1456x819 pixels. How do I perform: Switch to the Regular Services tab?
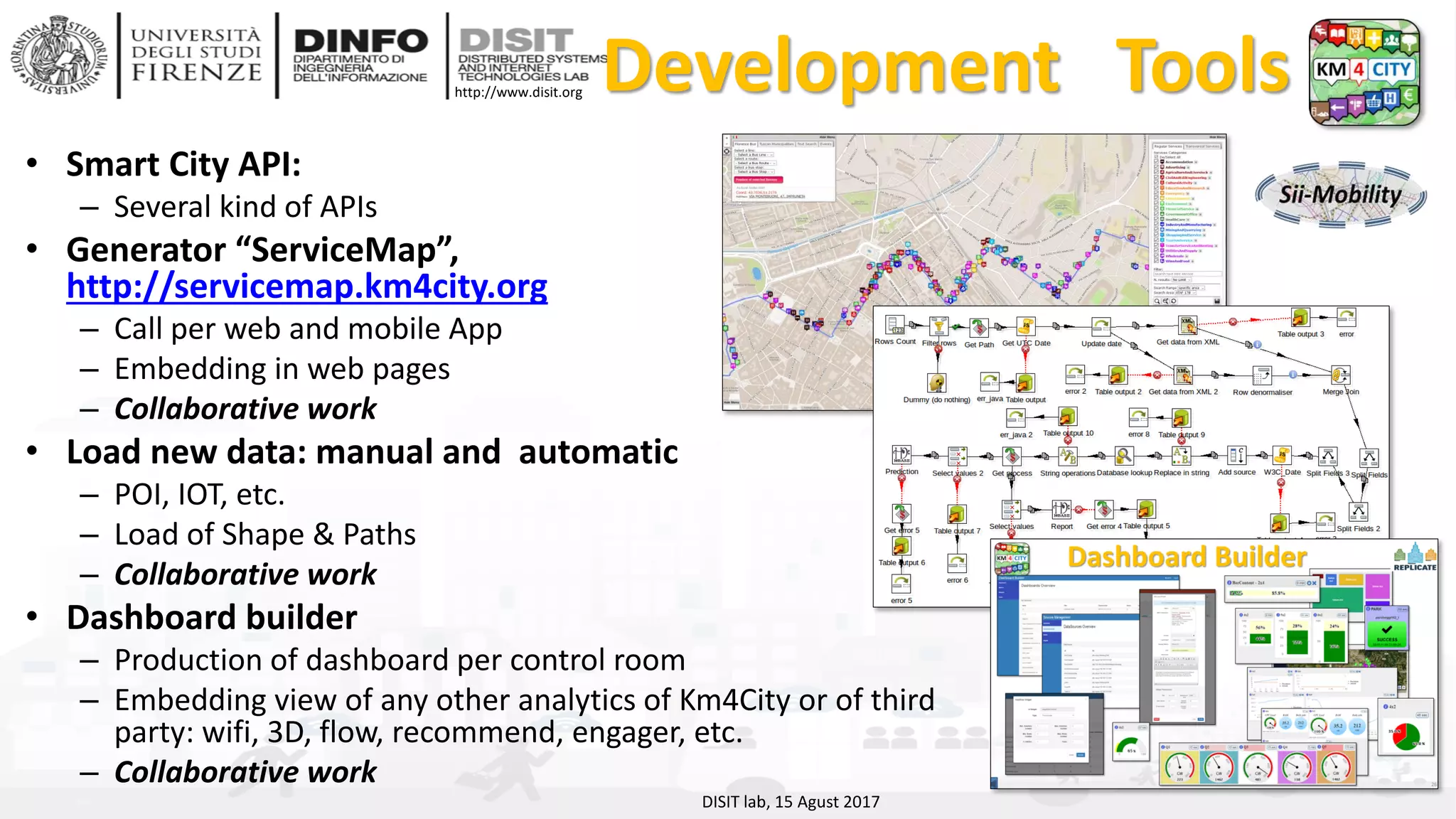point(1168,146)
